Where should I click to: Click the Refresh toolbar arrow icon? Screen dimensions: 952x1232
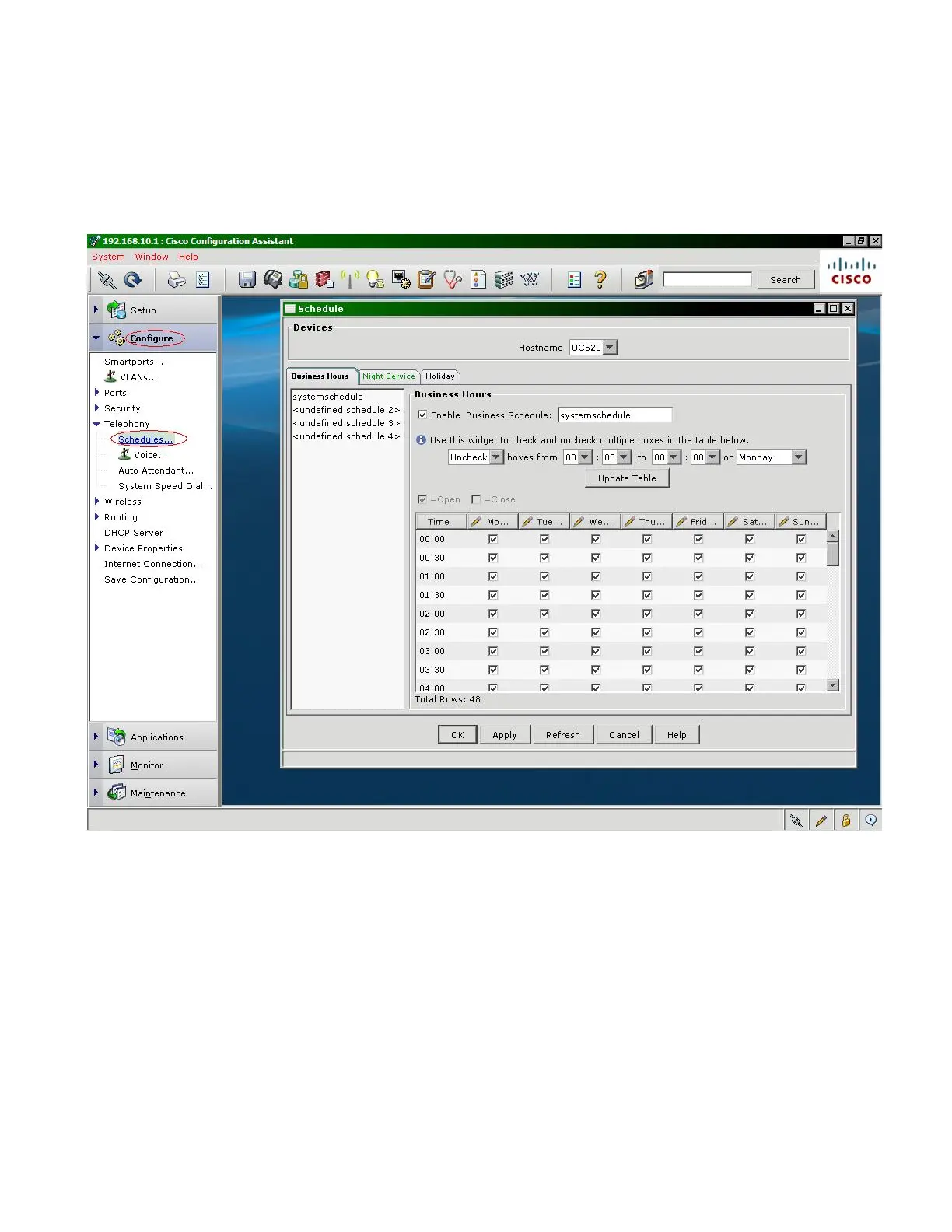point(133,280)
